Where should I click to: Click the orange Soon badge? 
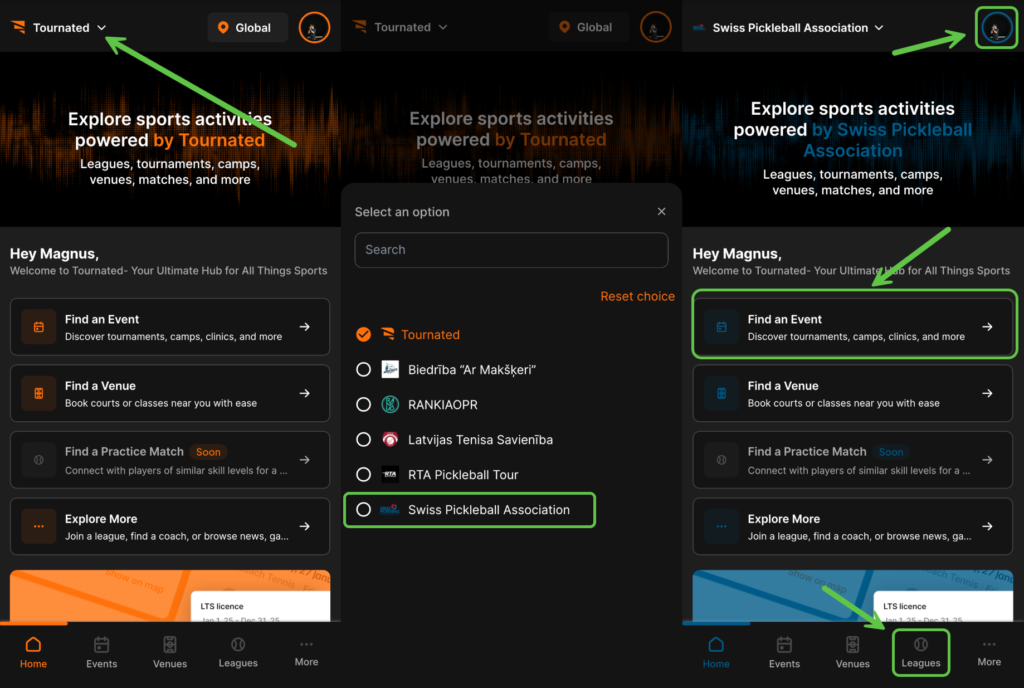[x=208, y=452]
